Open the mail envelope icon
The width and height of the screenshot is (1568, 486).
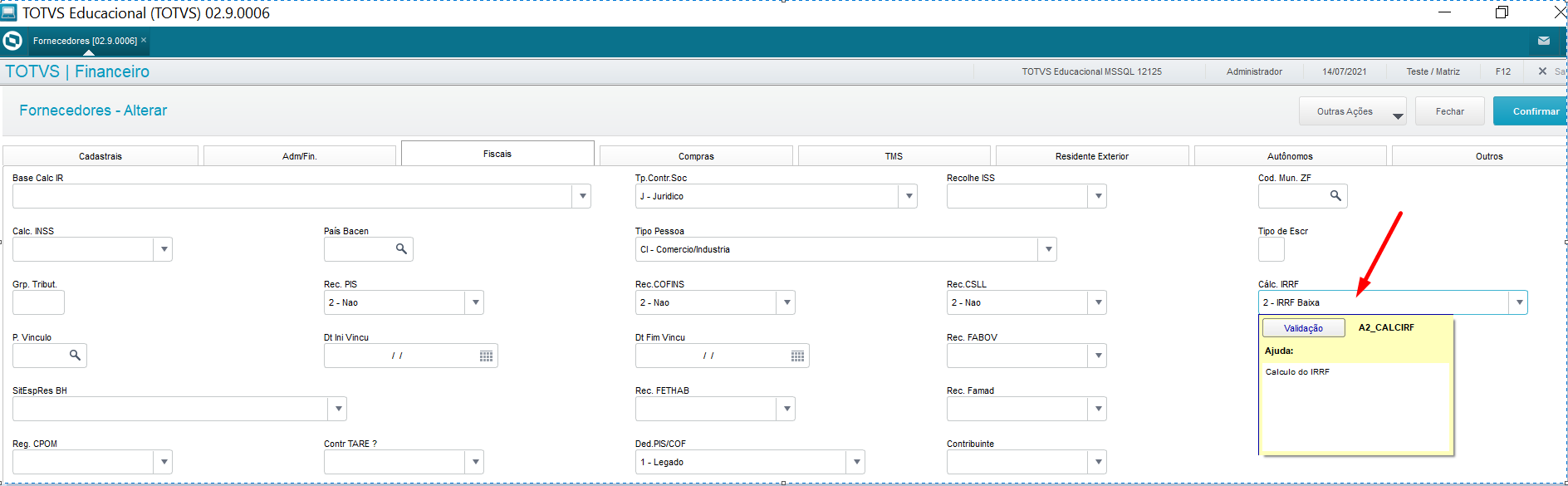(1543, 41)
